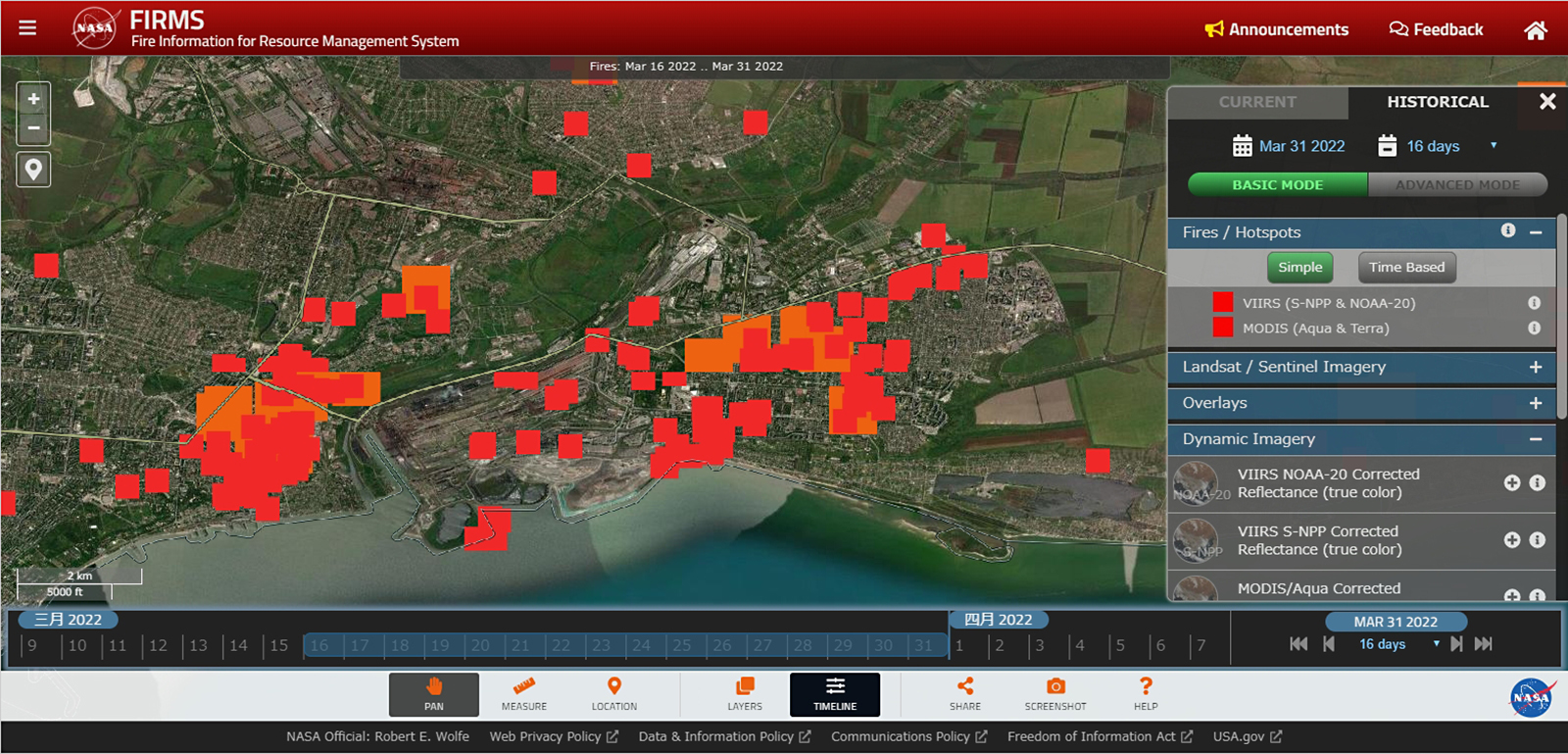Take a map SCREENSHOT
The width and height of the screenshot is (1568, 754).
[1055, 694]
